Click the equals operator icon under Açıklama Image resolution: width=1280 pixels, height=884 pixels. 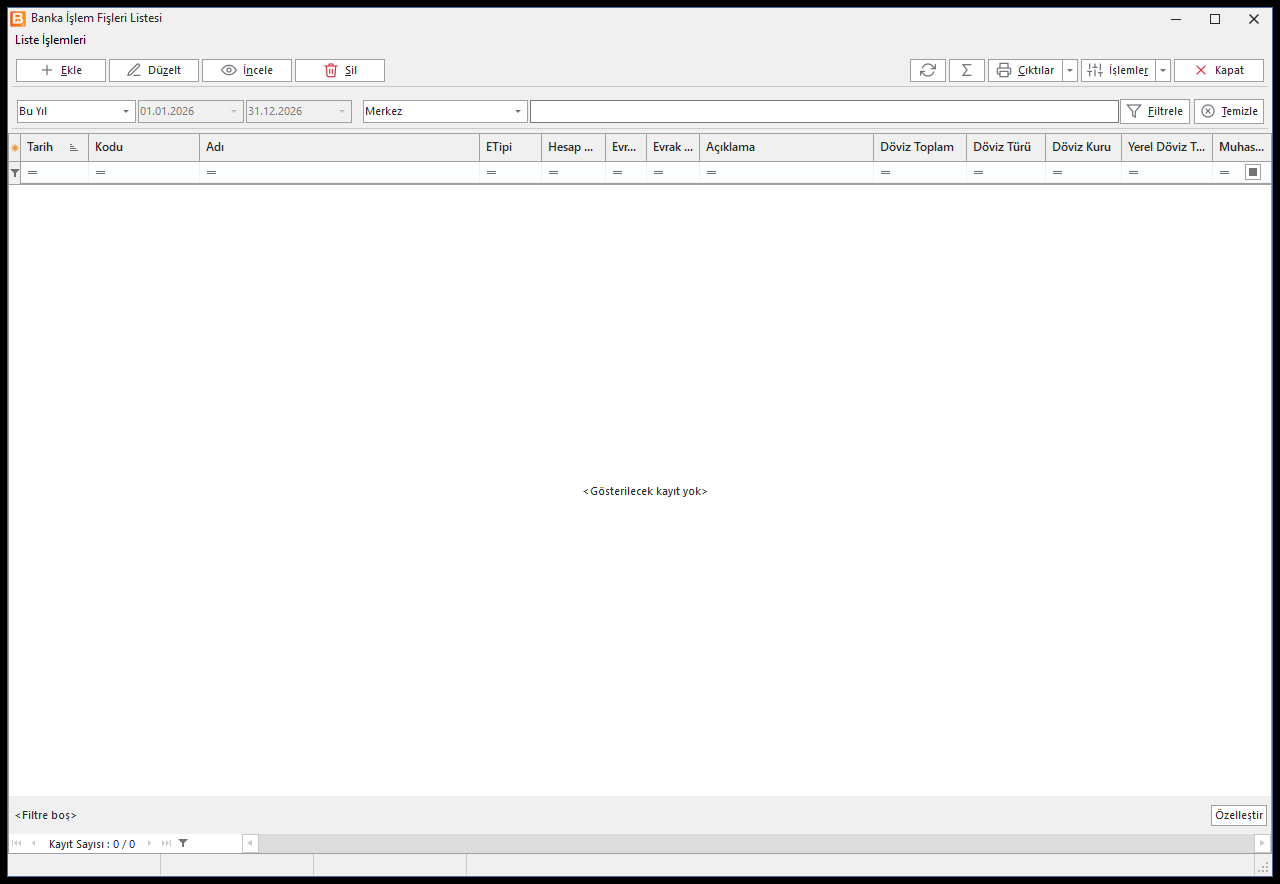tap(711, 173)
